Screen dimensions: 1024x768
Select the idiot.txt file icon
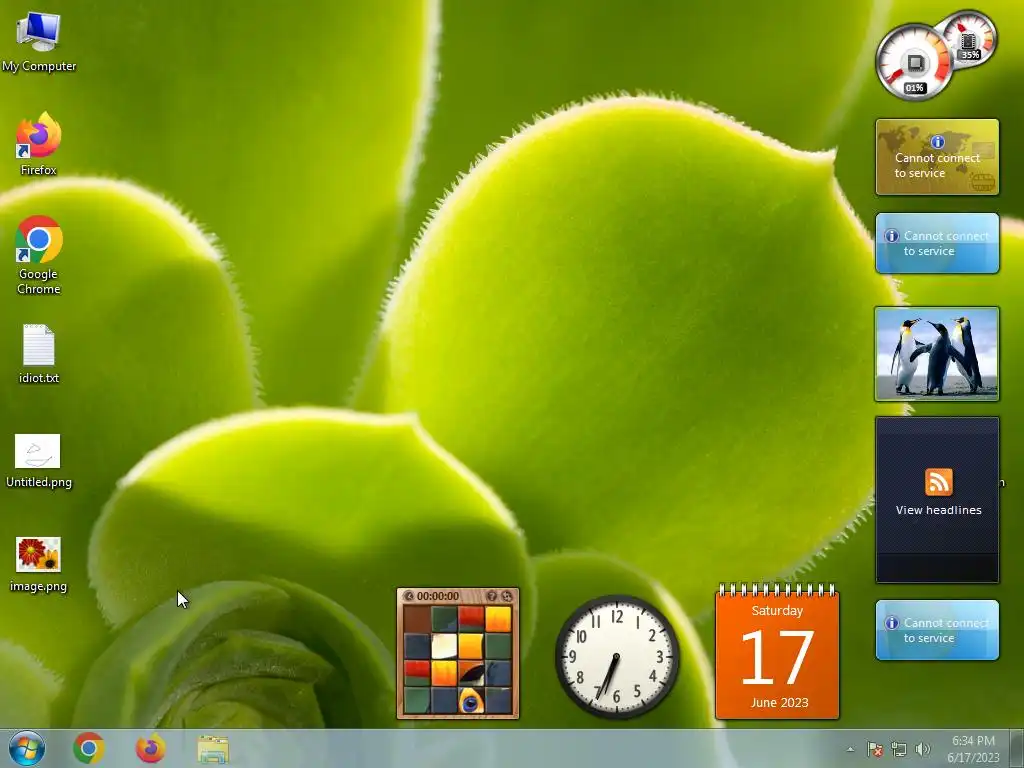(39, 353)
